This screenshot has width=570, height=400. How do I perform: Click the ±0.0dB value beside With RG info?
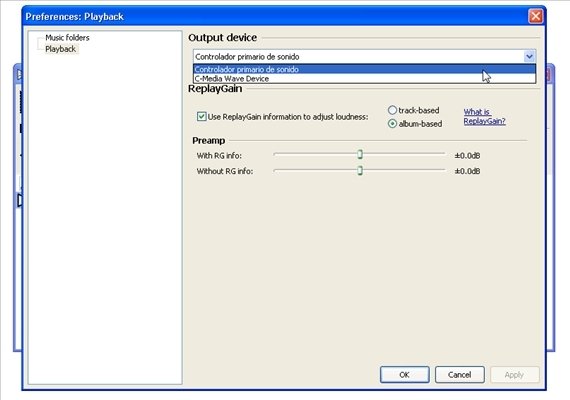pos(467,156)
